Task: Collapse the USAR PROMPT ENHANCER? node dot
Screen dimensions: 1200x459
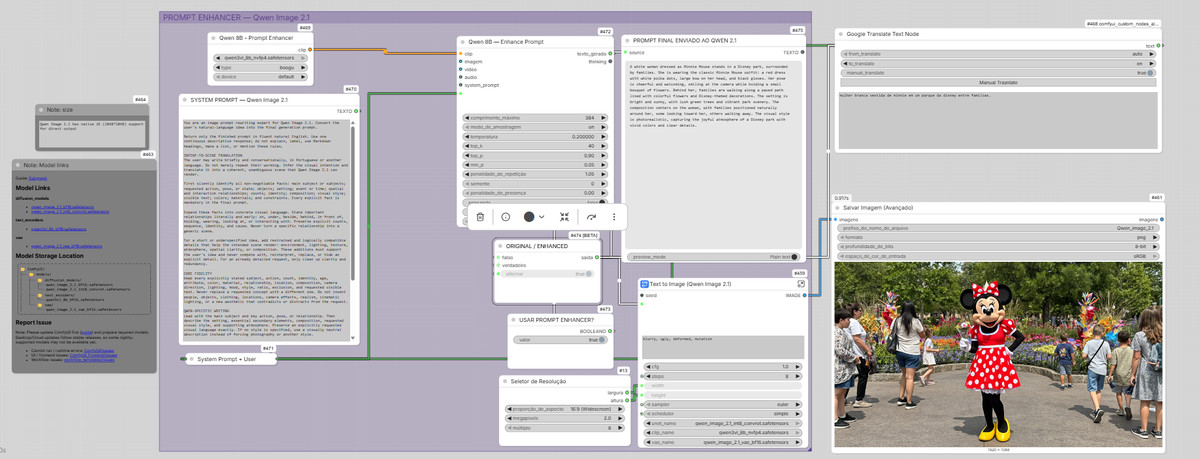Action: (x=514, y=319)
